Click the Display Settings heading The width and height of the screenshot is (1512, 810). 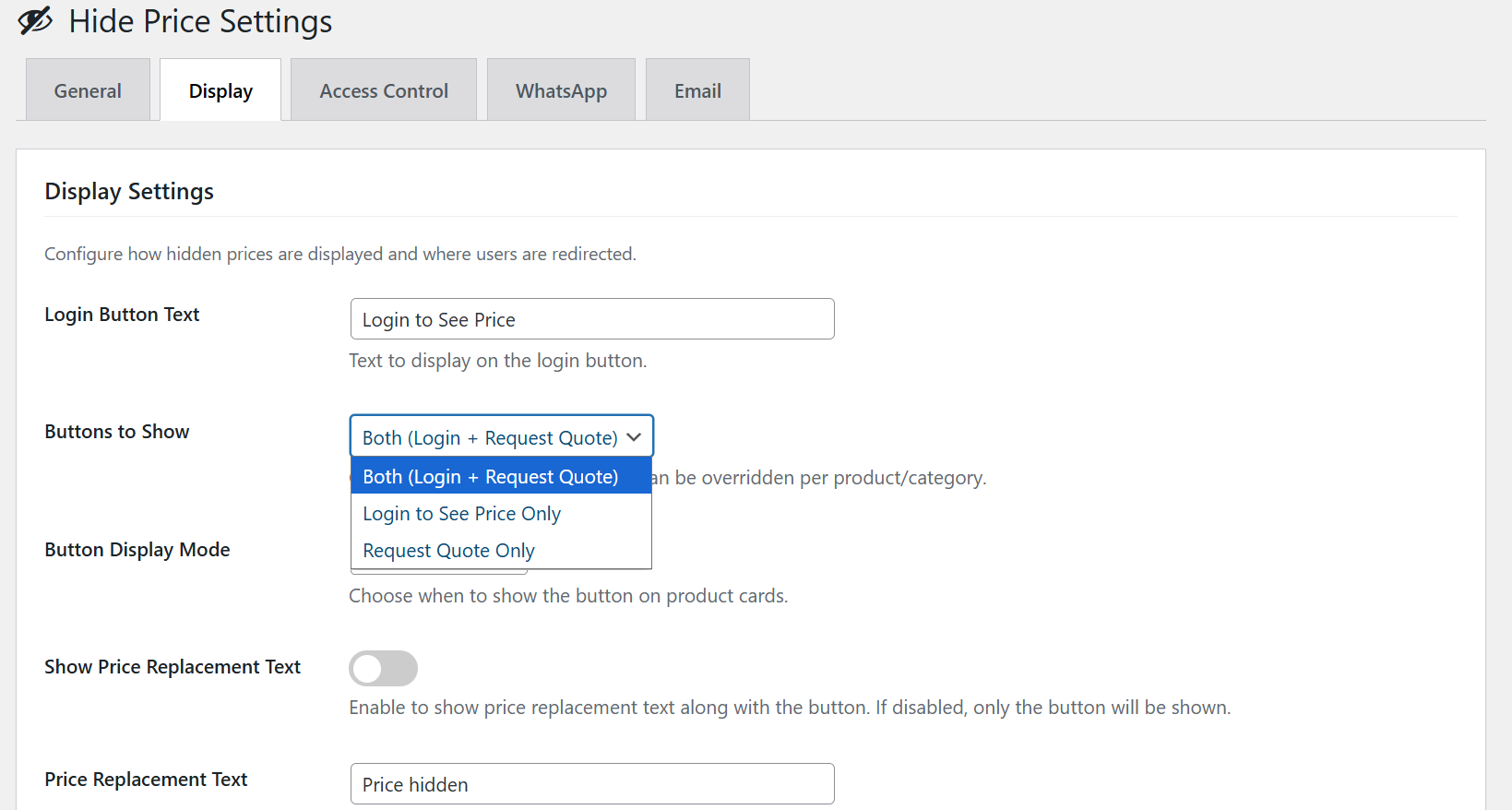[129, 191]
